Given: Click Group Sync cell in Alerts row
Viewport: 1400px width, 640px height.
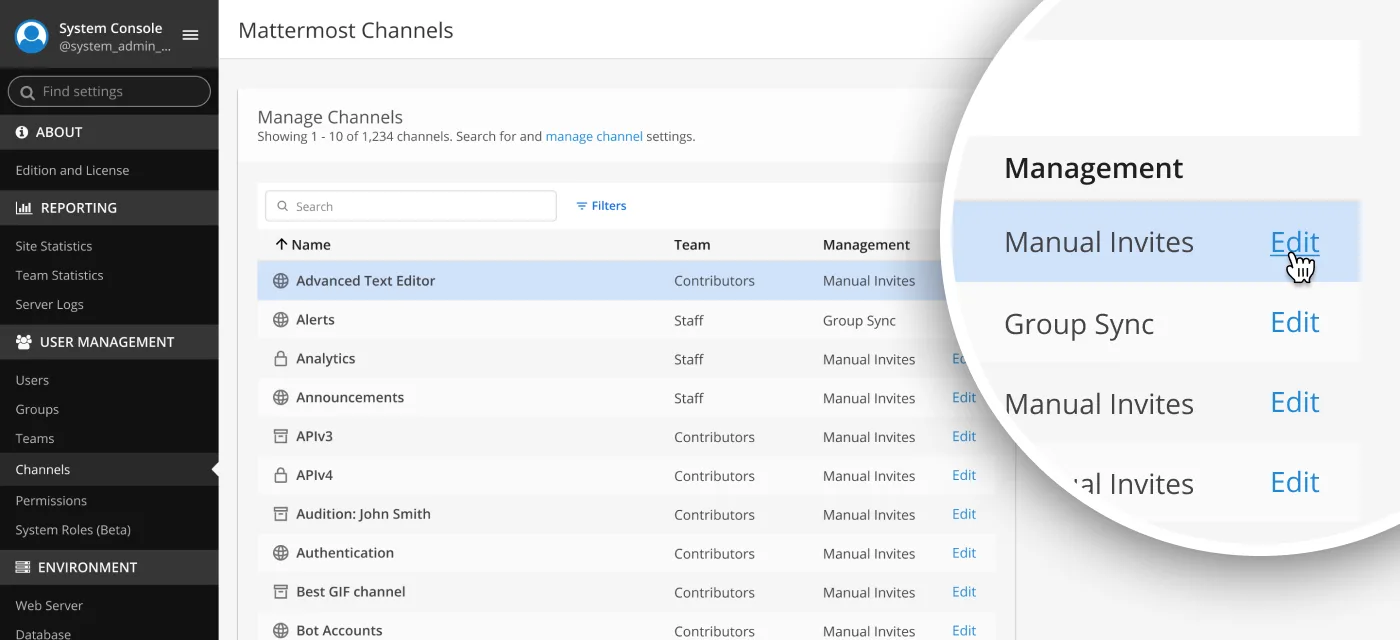Looking at the screenshot, I should pos(859,321).
